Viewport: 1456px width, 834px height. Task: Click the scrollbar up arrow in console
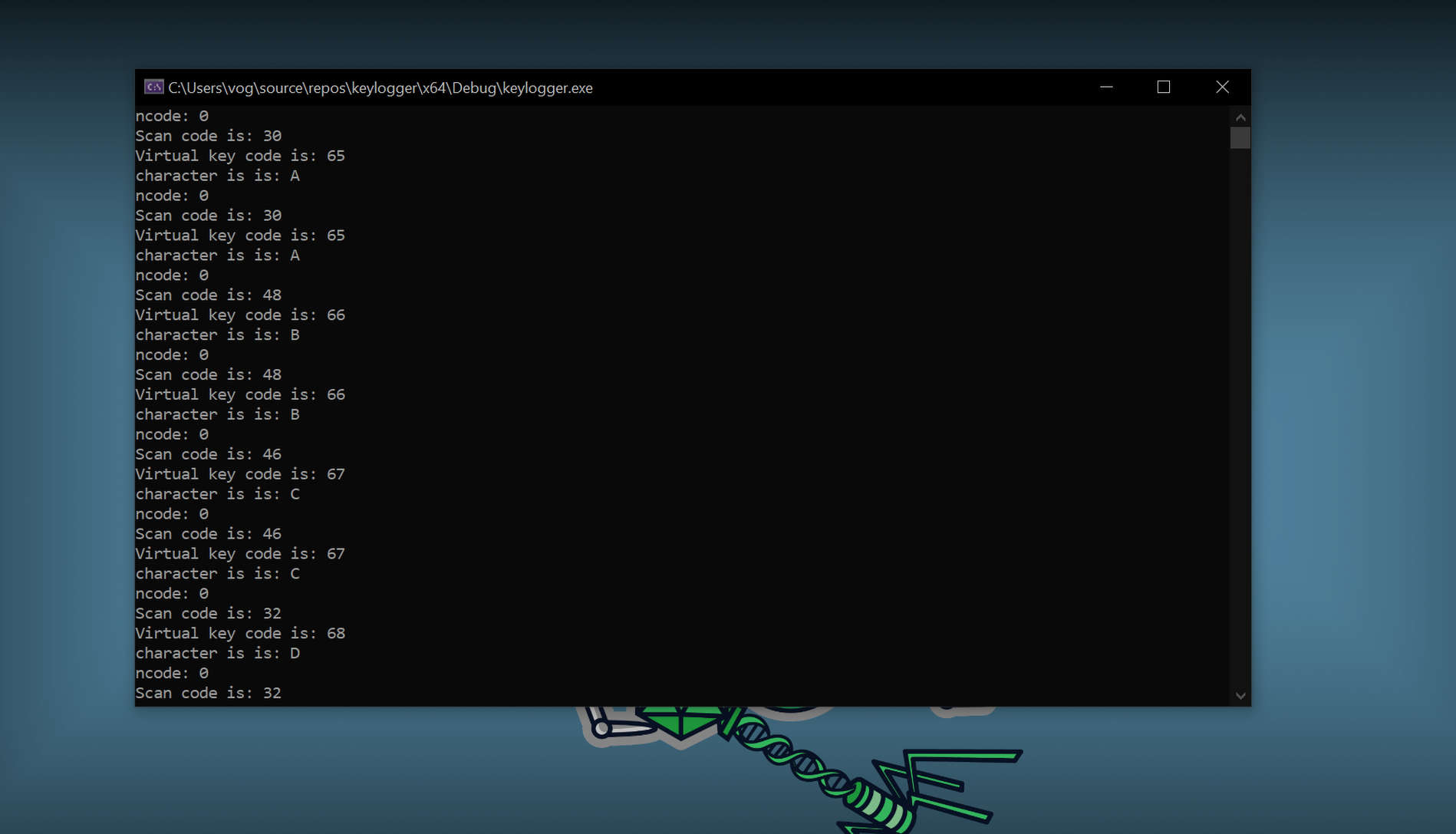coord(1240,117)
